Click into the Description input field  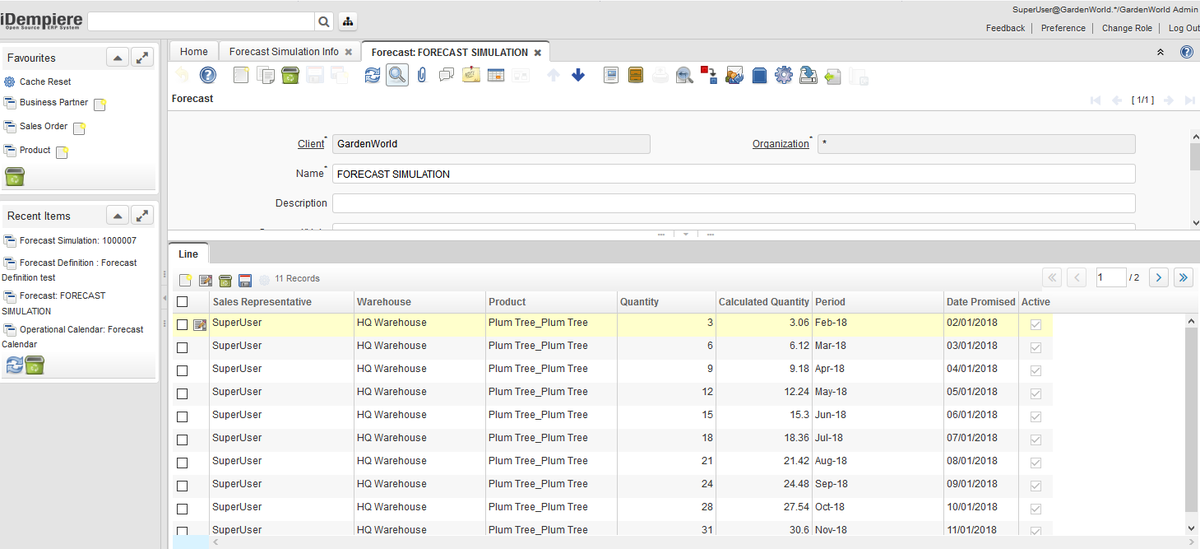pos(733,203)
